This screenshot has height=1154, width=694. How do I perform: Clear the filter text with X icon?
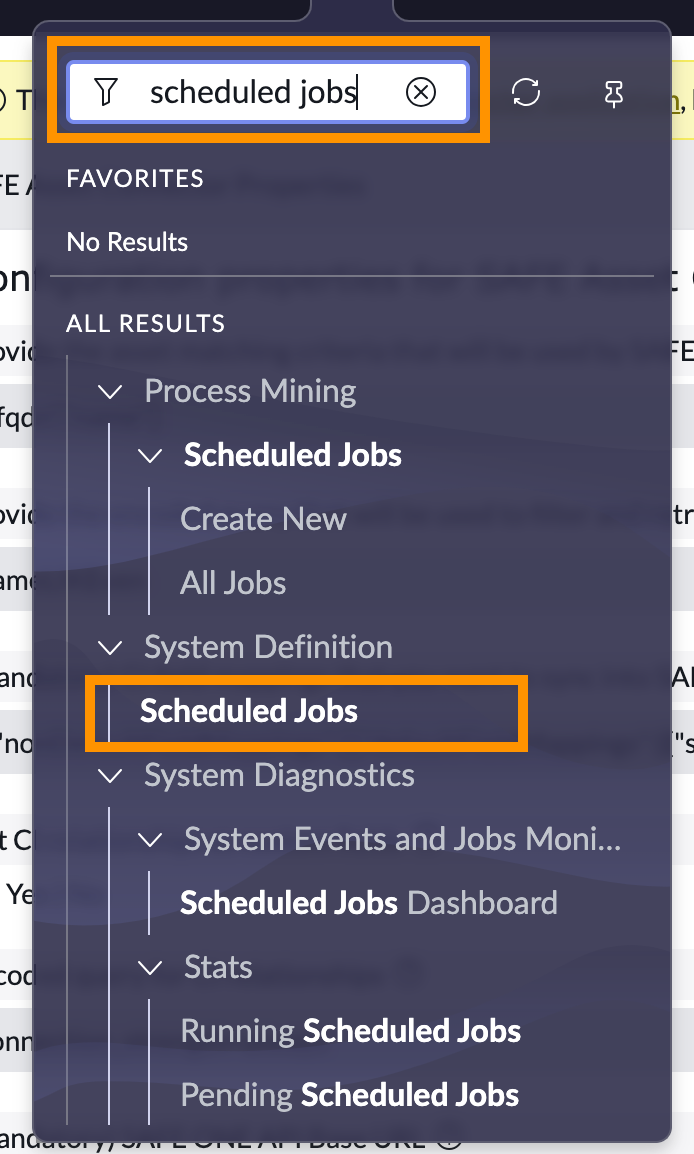(421, 93)
